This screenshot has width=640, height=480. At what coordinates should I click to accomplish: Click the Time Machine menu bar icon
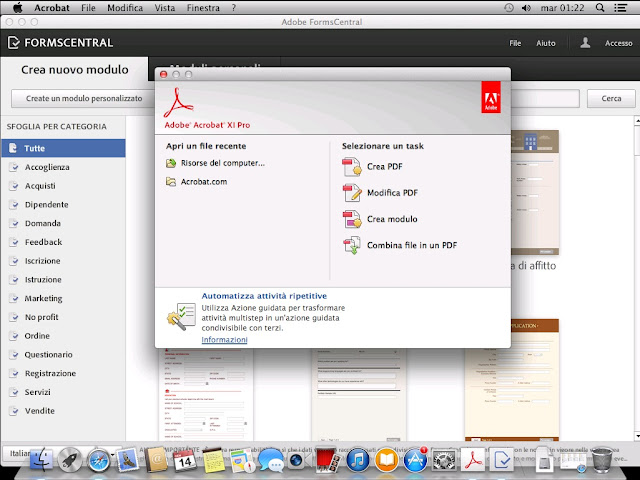pos(509,8)
